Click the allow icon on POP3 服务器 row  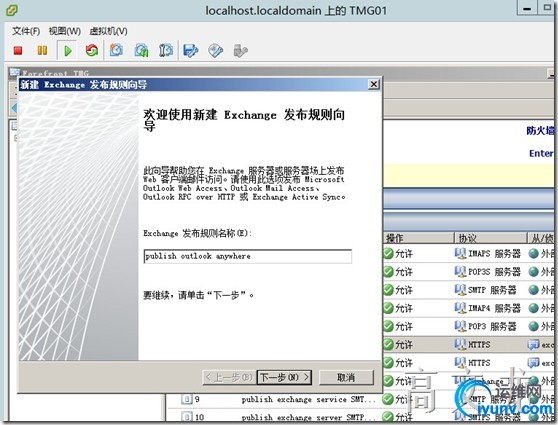point(388,326)
